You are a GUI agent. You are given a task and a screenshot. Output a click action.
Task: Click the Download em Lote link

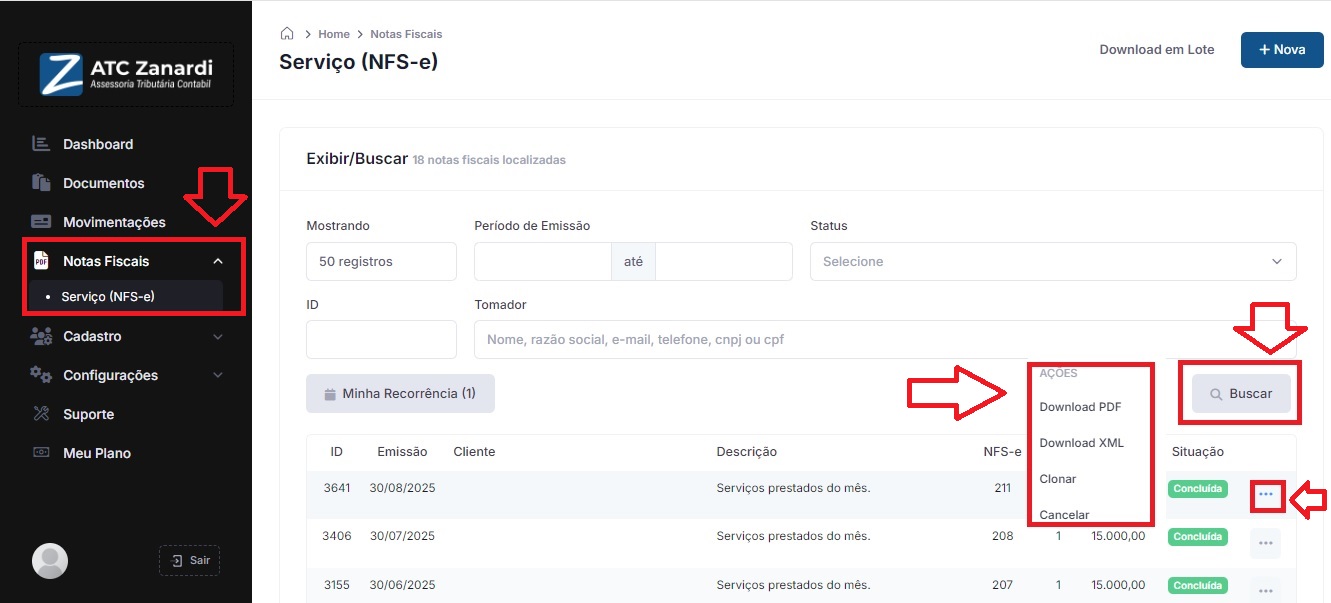coord(1156,50)
